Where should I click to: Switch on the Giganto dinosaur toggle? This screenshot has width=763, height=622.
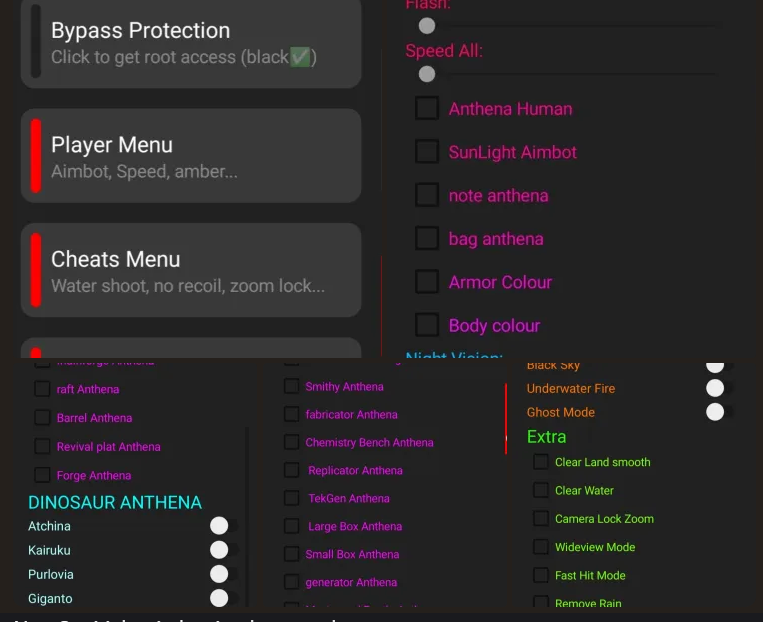[219, 598]
